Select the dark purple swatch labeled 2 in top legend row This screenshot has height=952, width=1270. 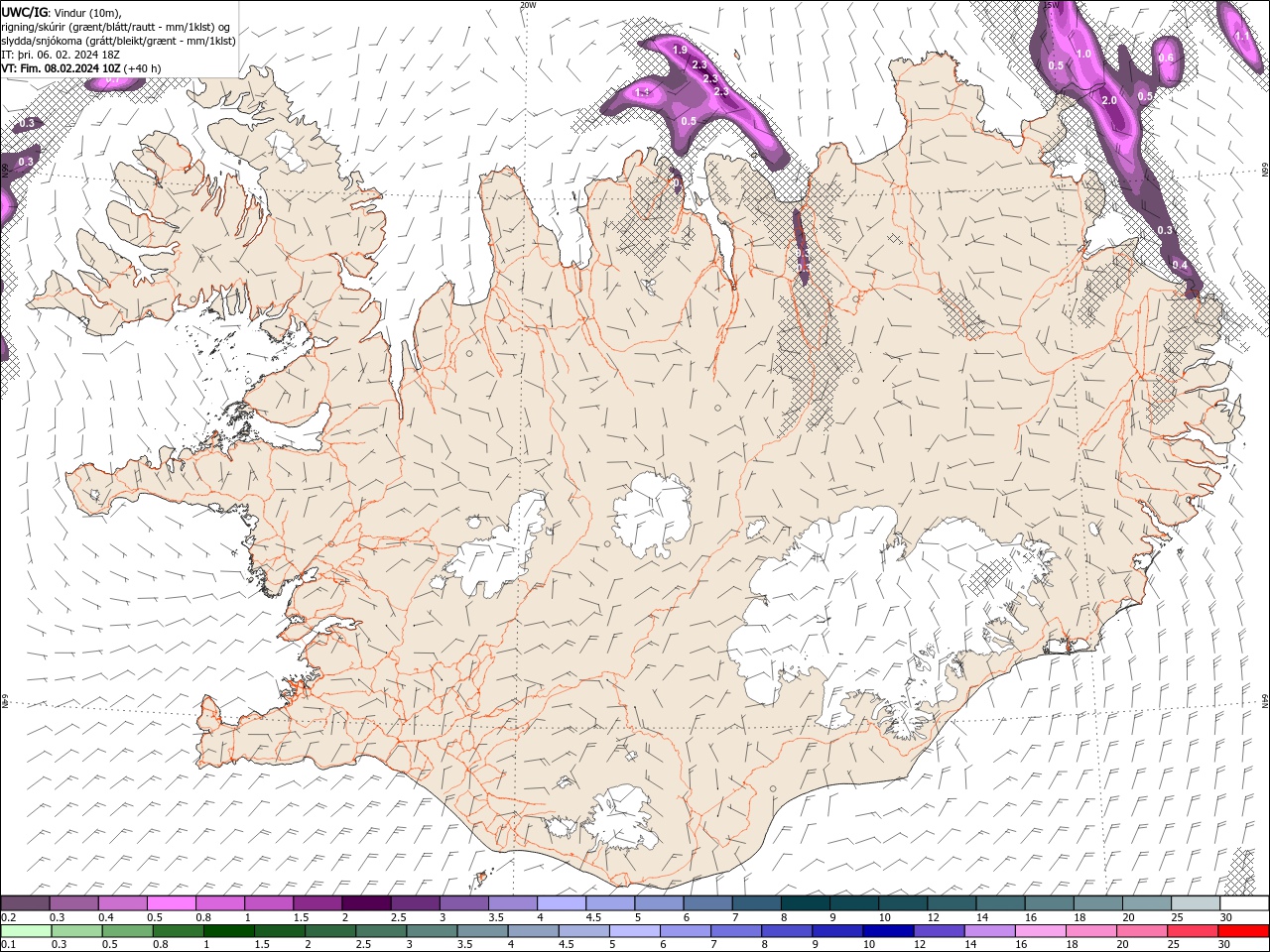tap(366, 903)
